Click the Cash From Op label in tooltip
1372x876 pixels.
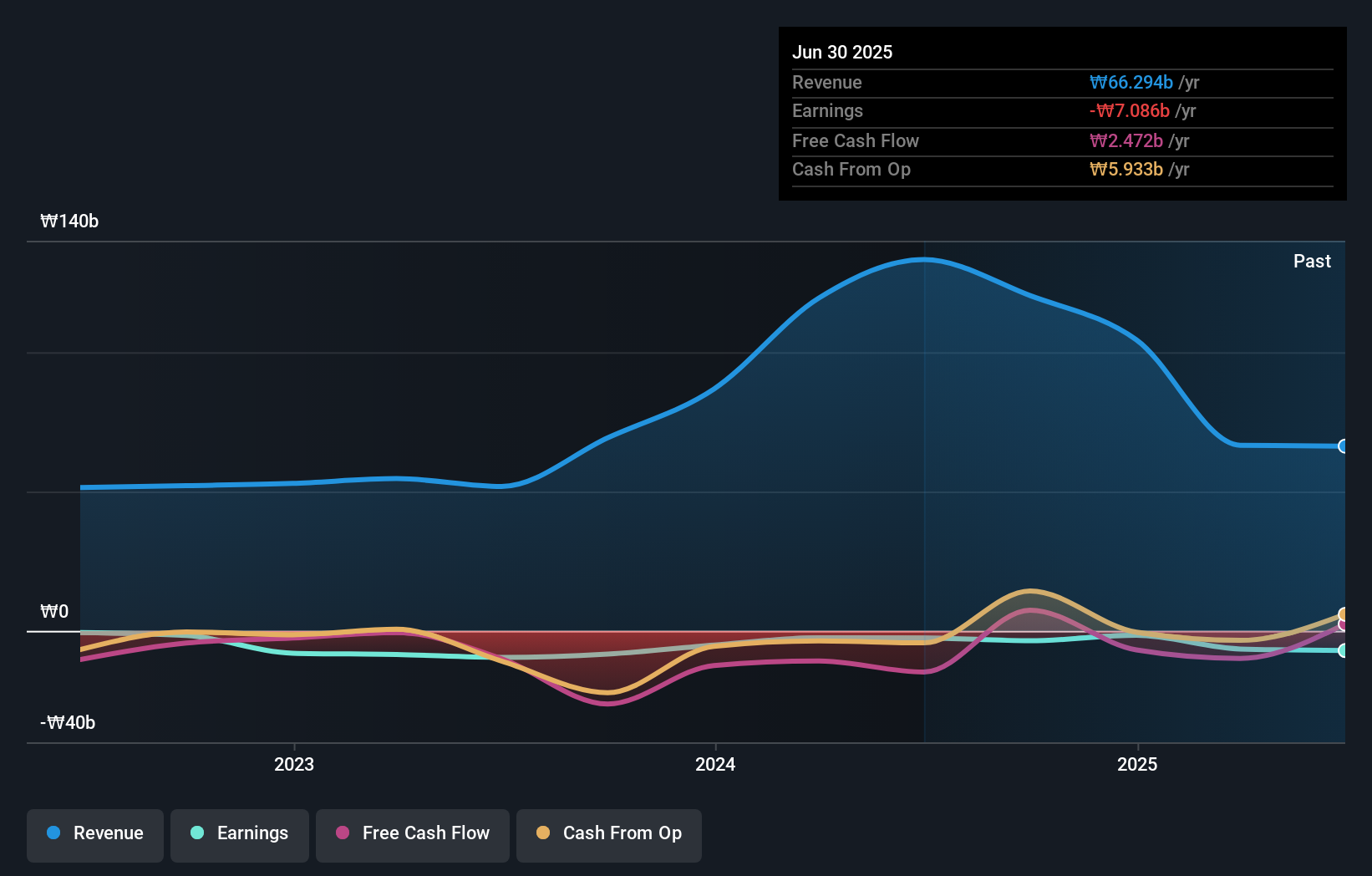[851, 170]
